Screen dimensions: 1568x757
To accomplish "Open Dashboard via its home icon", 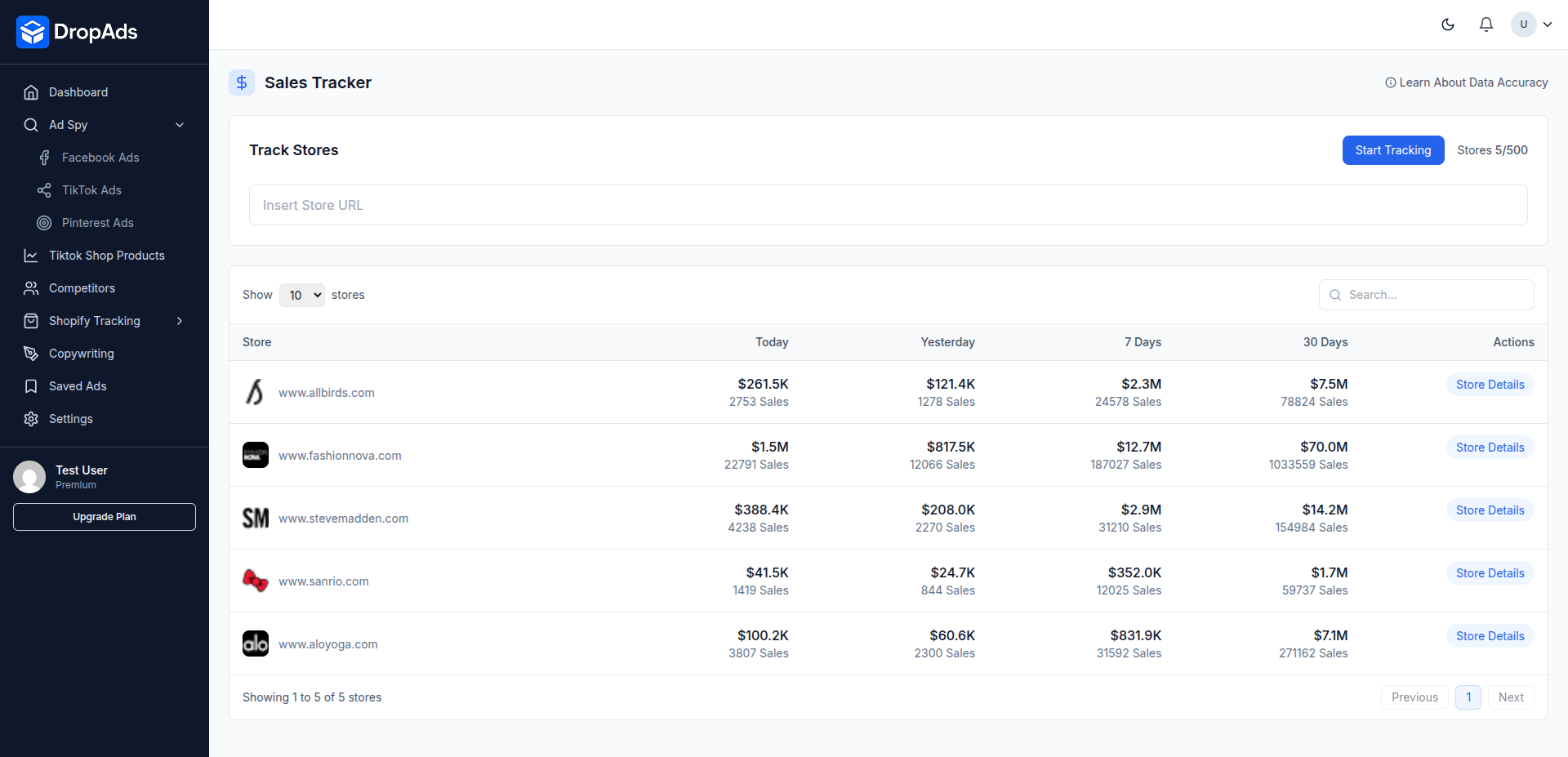I will (31, 92).
